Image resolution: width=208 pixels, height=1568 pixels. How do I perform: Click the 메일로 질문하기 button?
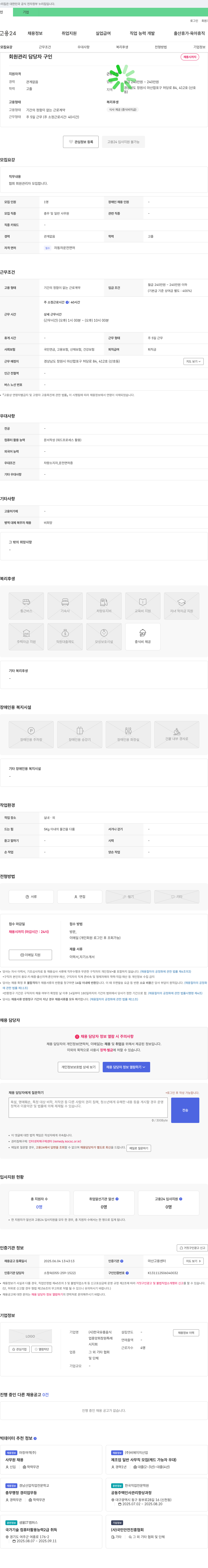pos(139,1148)
